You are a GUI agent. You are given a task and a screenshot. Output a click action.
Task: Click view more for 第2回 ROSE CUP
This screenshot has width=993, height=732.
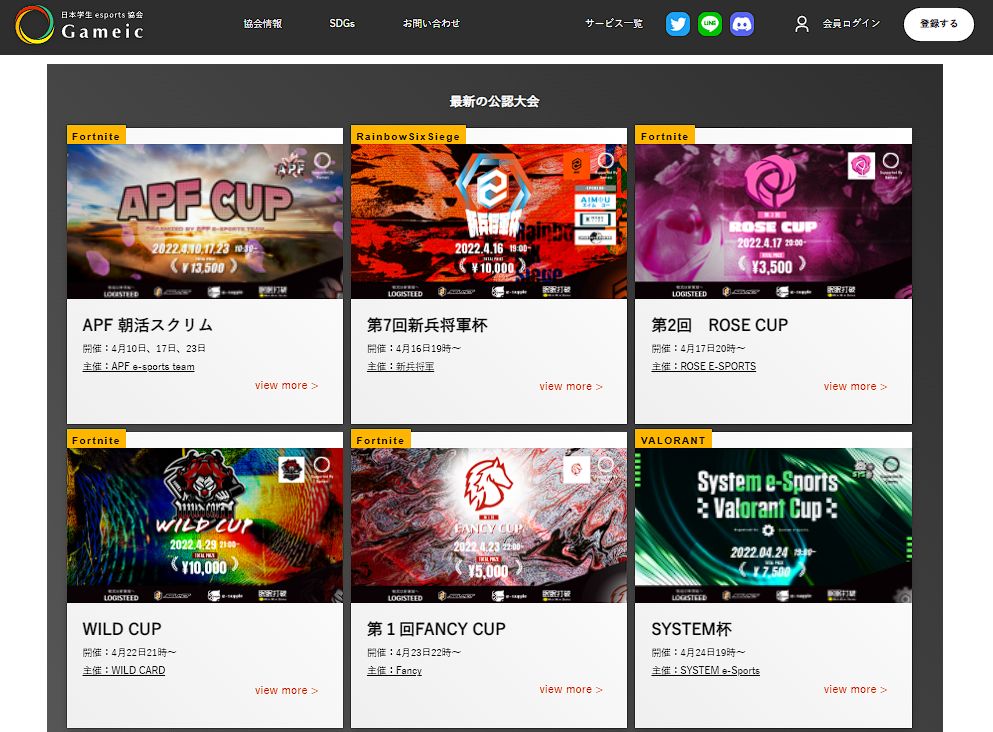[855, 386]
